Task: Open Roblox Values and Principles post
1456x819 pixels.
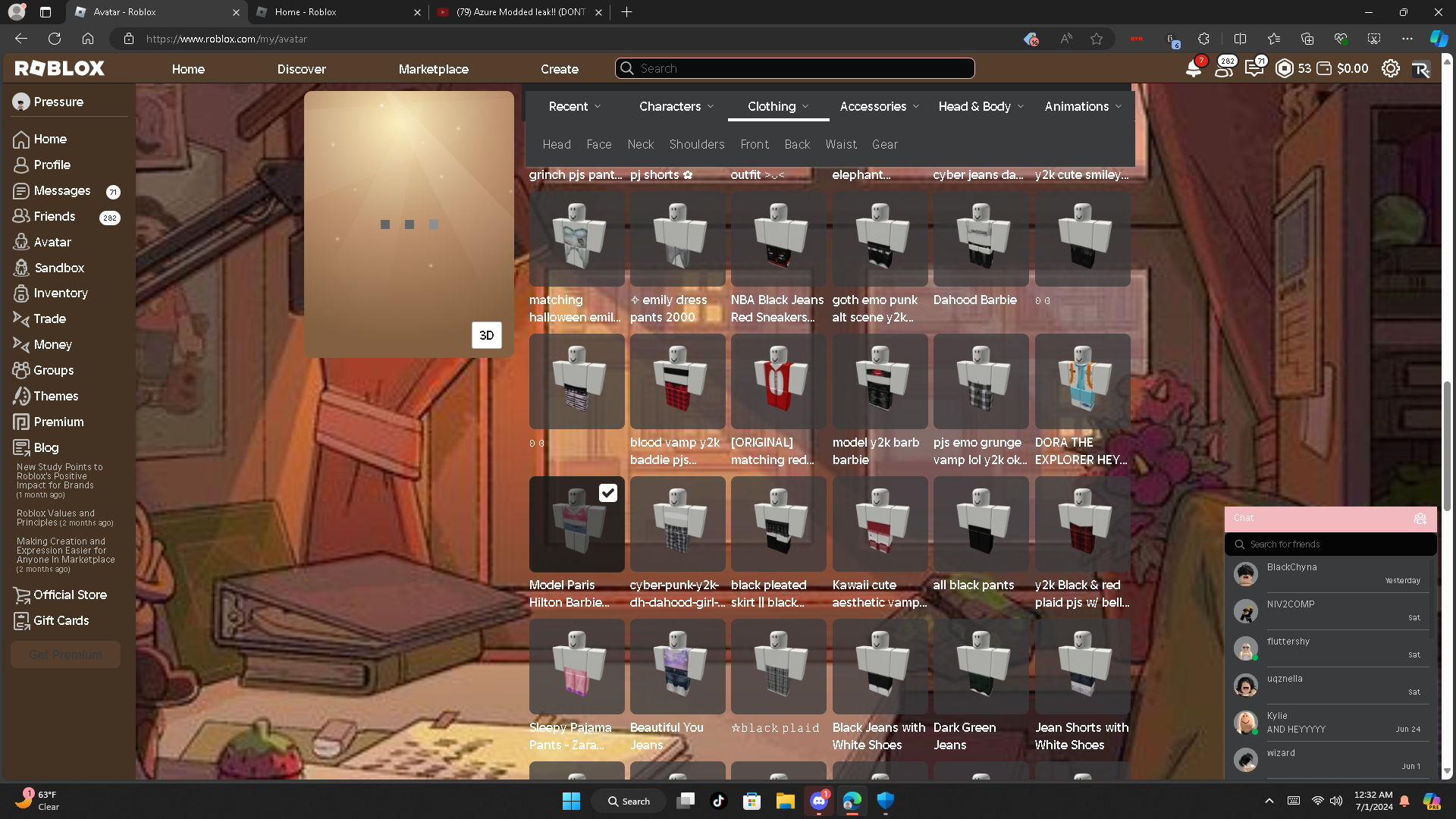Action: pos(64,518)
